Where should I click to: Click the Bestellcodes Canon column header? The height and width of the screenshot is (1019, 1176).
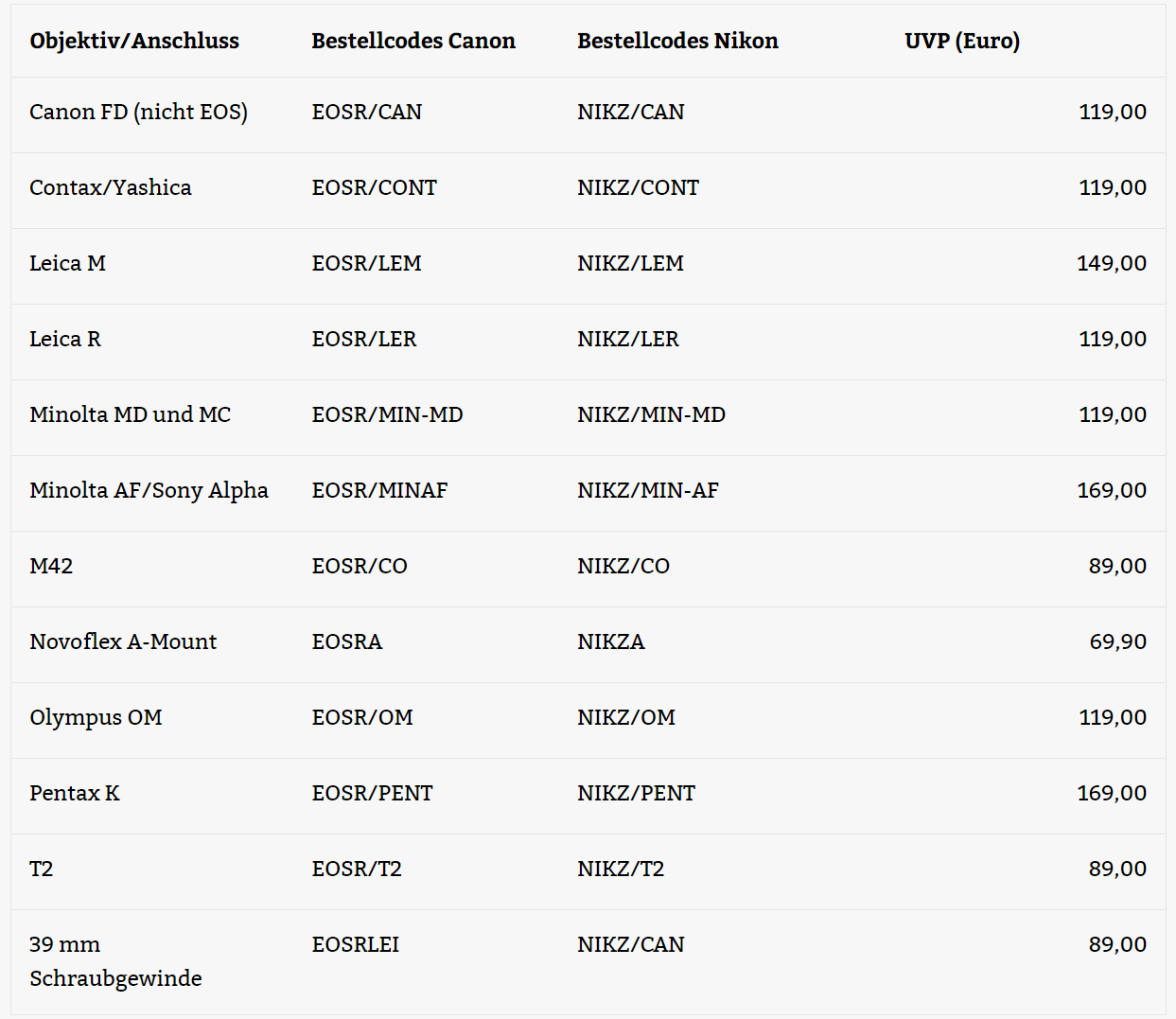[413, 41]
